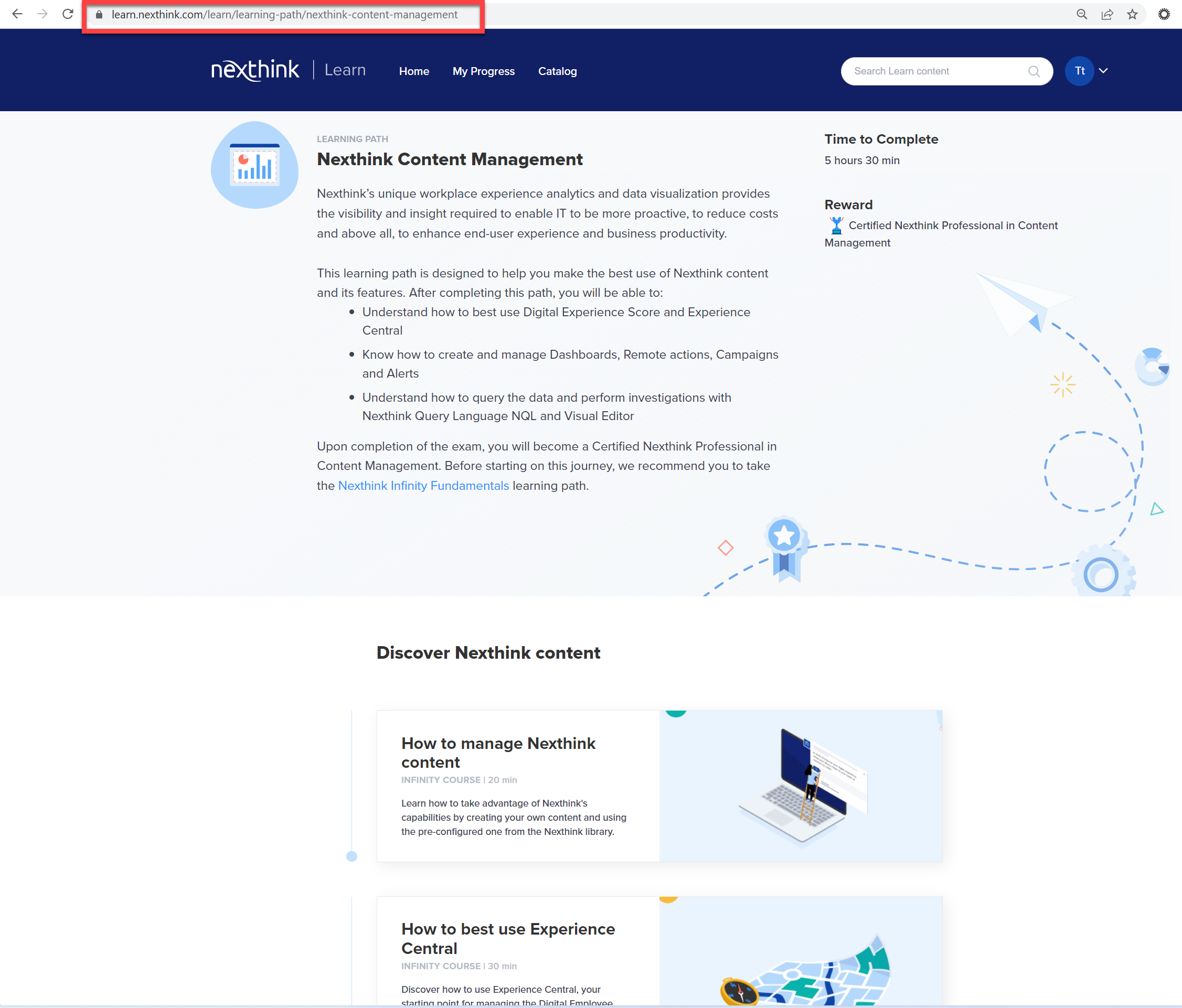This screenshot has height=1008, width=1182.
Task: Bookmark page with the star icon
Action: pyautogui.click(x=1132, y=14)
